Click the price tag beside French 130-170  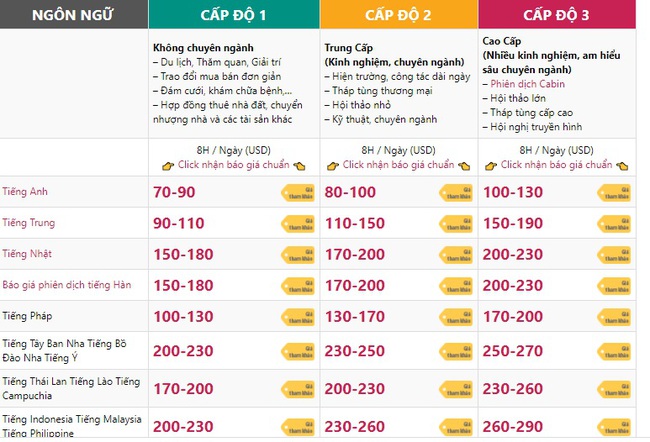(x=456, y=318)
